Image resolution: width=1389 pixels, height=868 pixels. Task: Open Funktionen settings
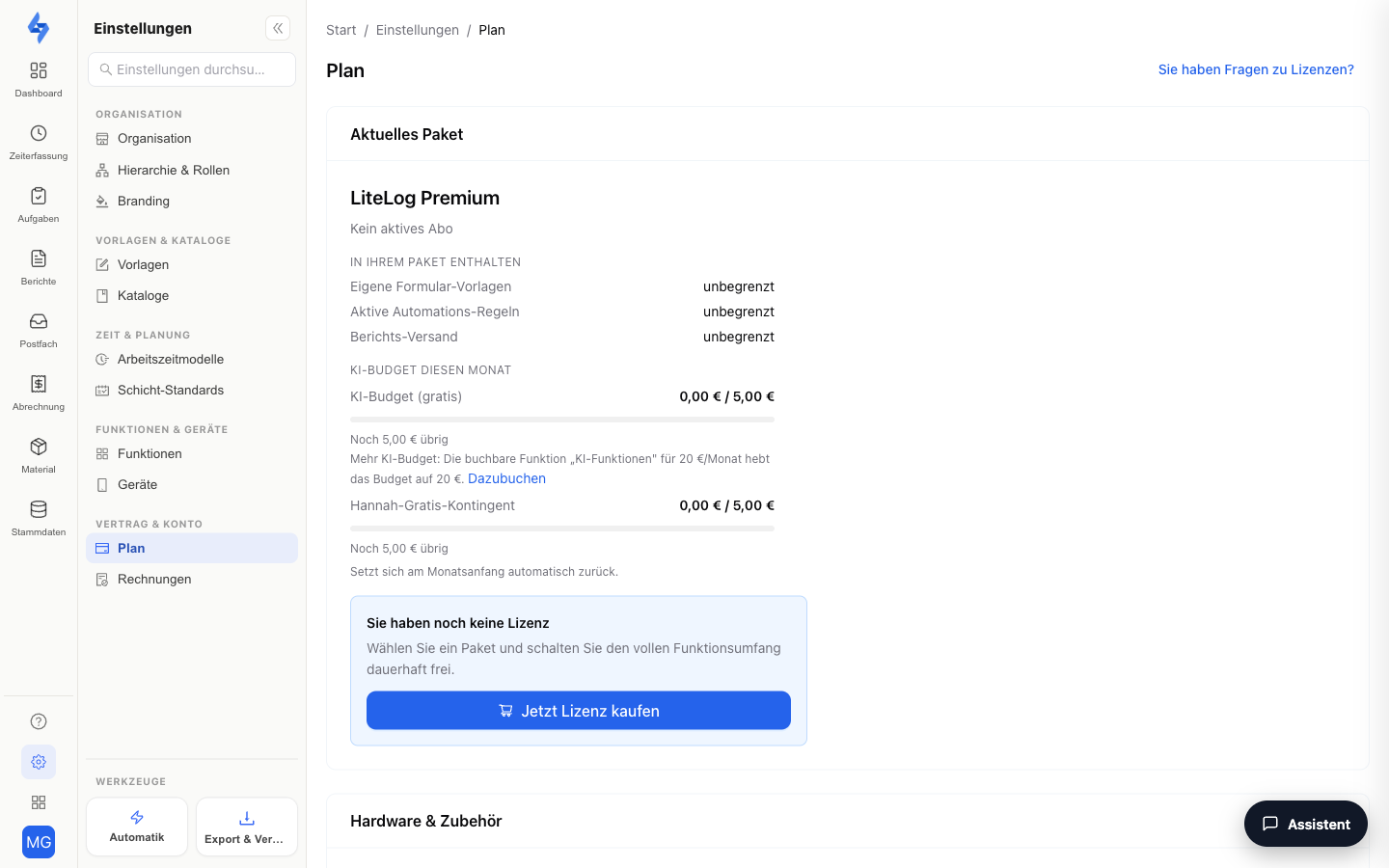[192, 453]
